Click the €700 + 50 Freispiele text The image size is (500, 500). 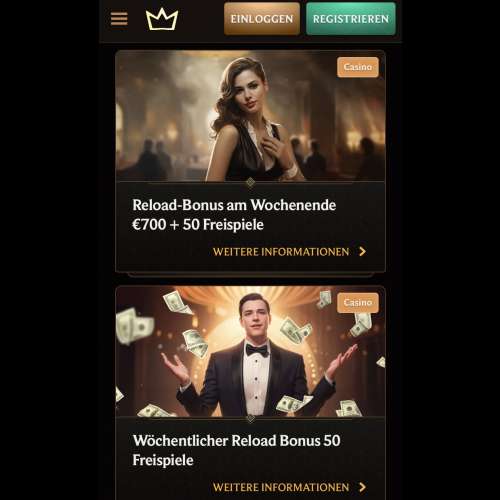(198, 224)
